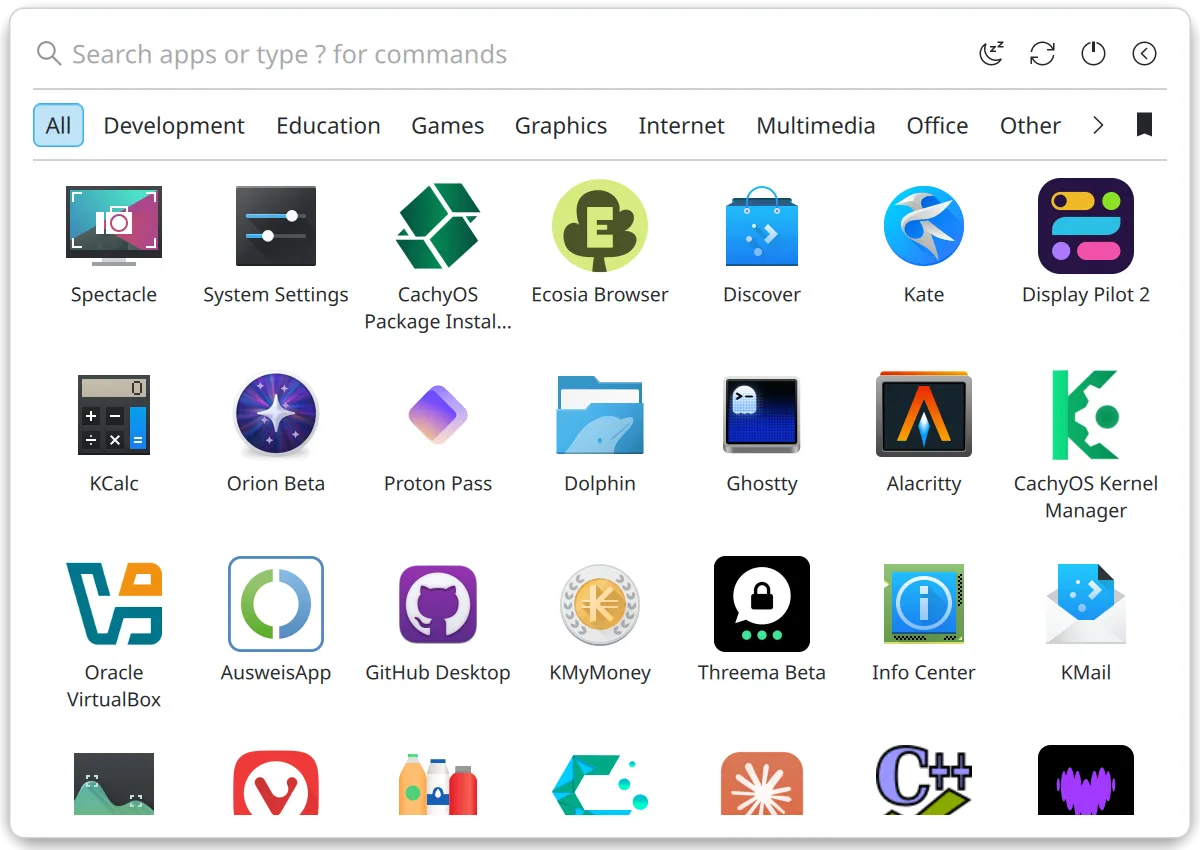1200x850 pixels.
Task: Switch to the Internet category
Action: click(x=682, y=125)
